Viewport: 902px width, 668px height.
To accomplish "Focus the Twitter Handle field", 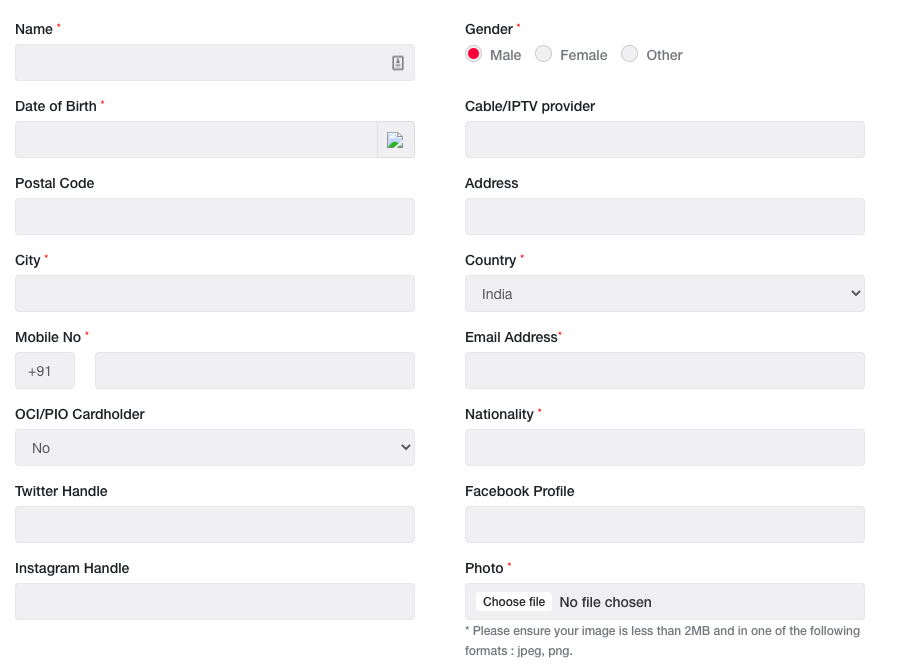I will 214,525.
